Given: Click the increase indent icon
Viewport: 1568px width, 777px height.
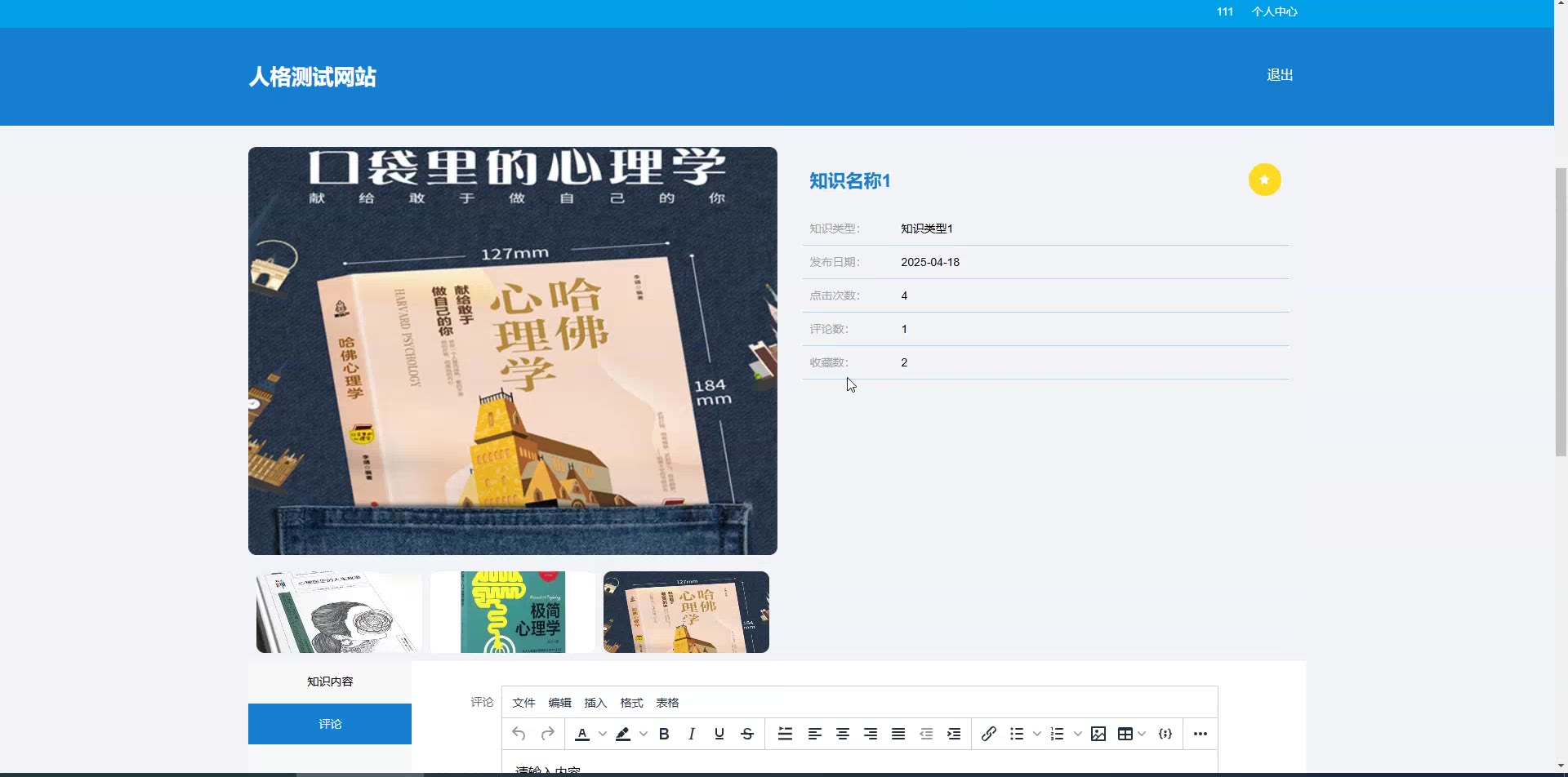Looking at the screenshot, I should click(954, 734).
